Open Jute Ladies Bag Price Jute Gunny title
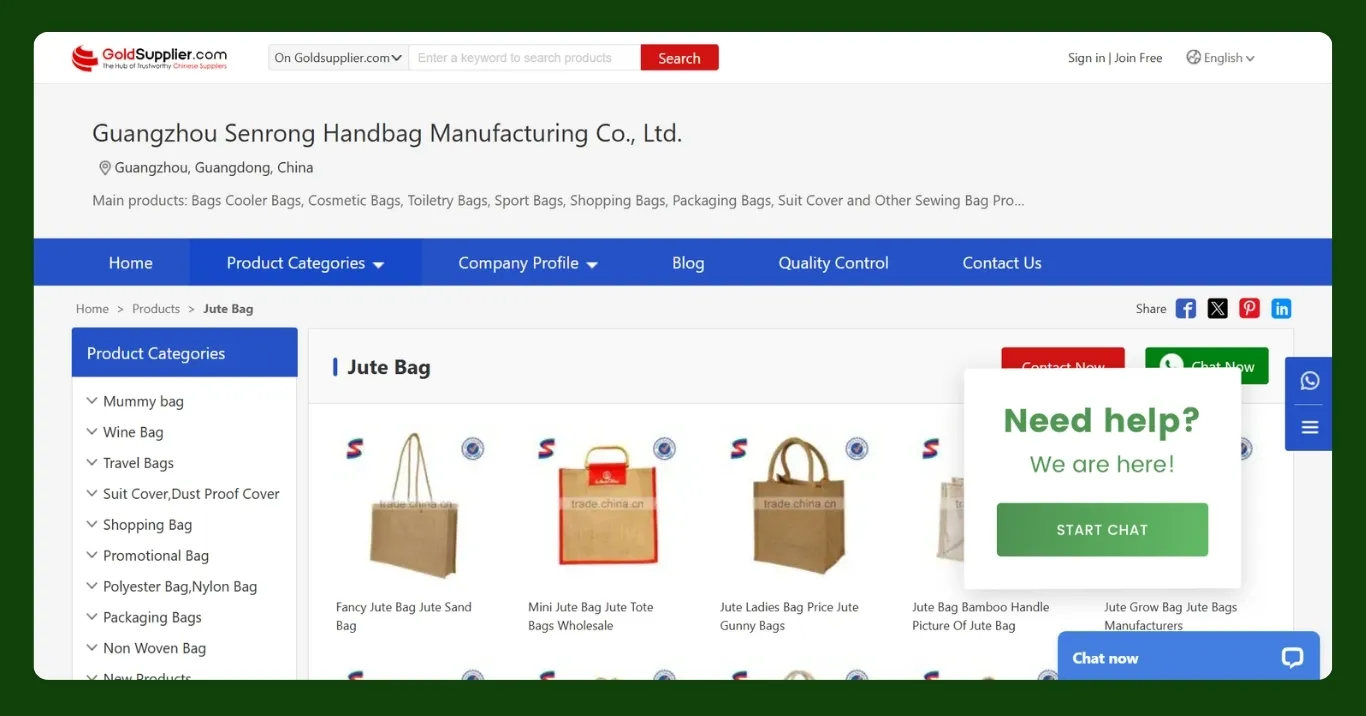 [x=789, y=616]
